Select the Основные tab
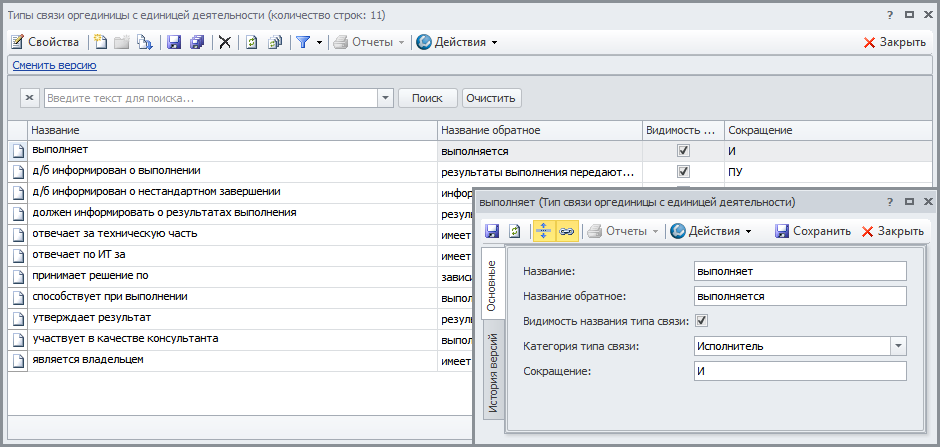 492,285
